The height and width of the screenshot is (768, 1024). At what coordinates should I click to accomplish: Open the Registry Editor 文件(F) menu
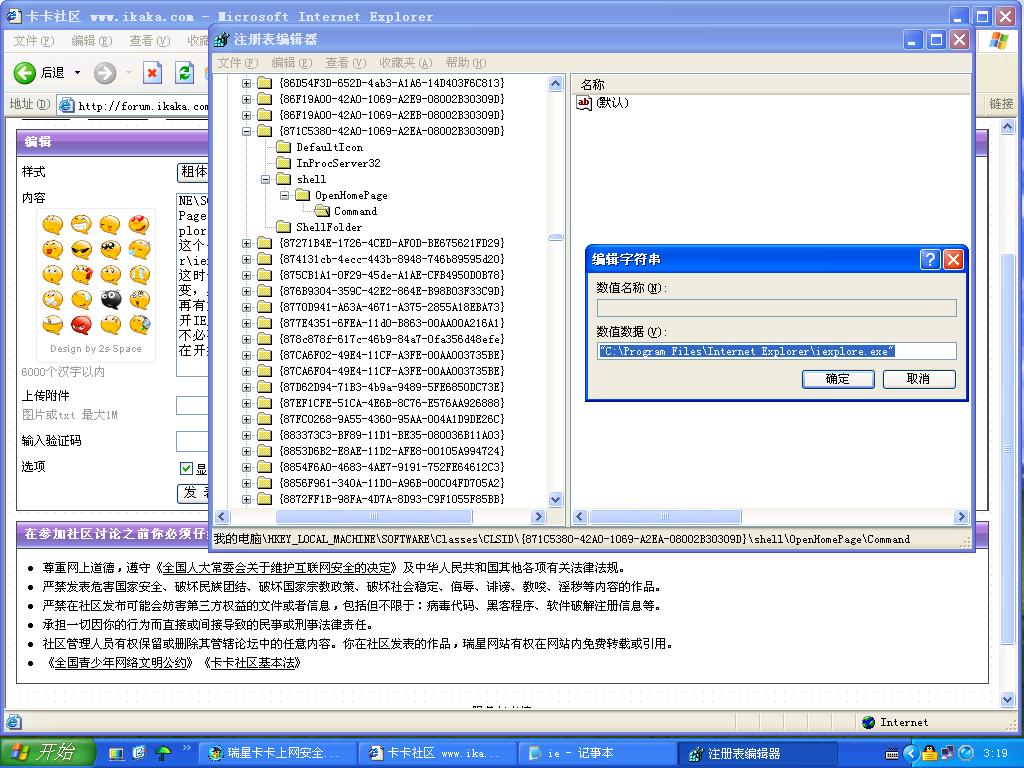pyautogui.click(x=238, y=63)
